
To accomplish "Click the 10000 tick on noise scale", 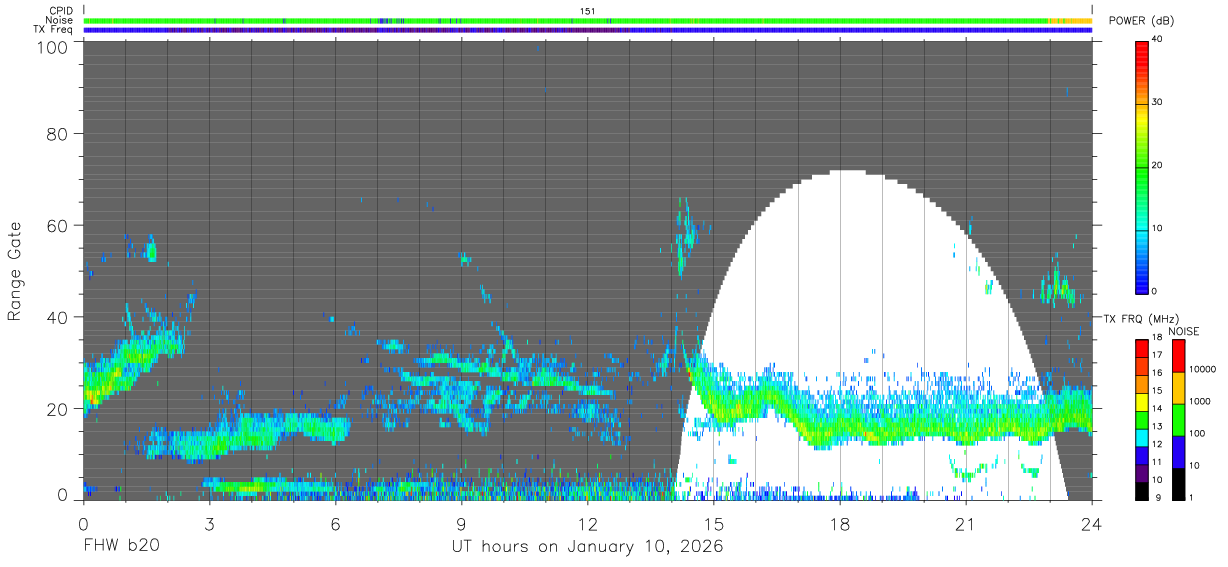I will point(1202,369).
